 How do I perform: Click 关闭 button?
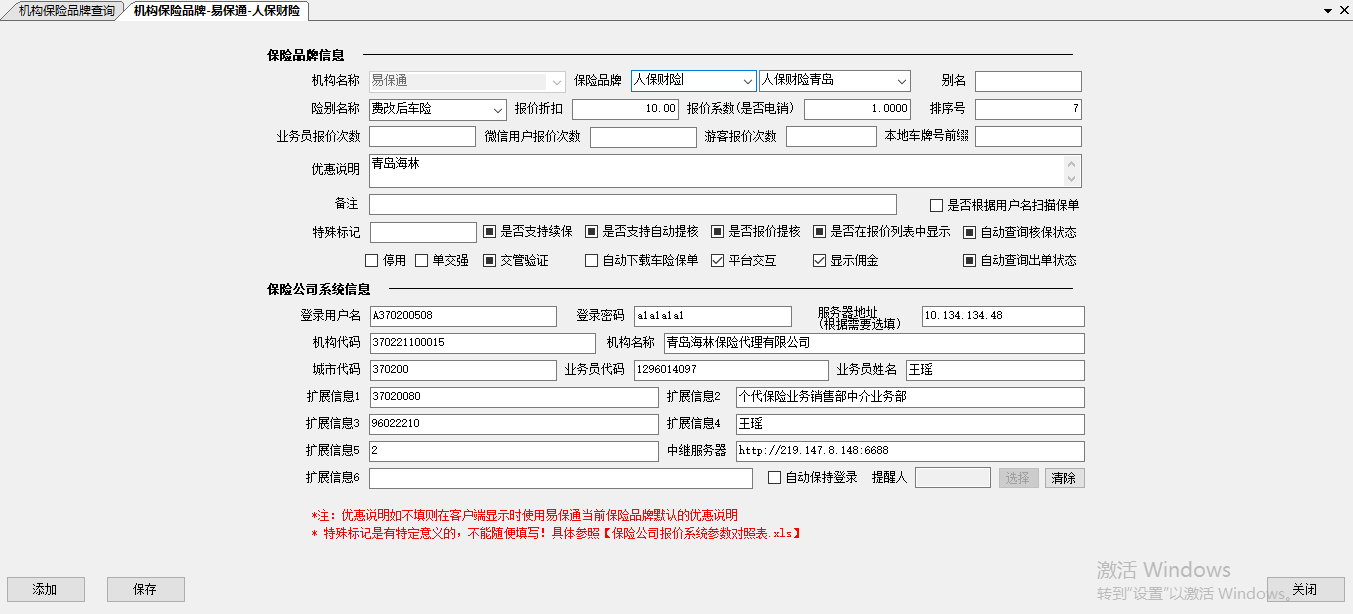[1305, 590]
